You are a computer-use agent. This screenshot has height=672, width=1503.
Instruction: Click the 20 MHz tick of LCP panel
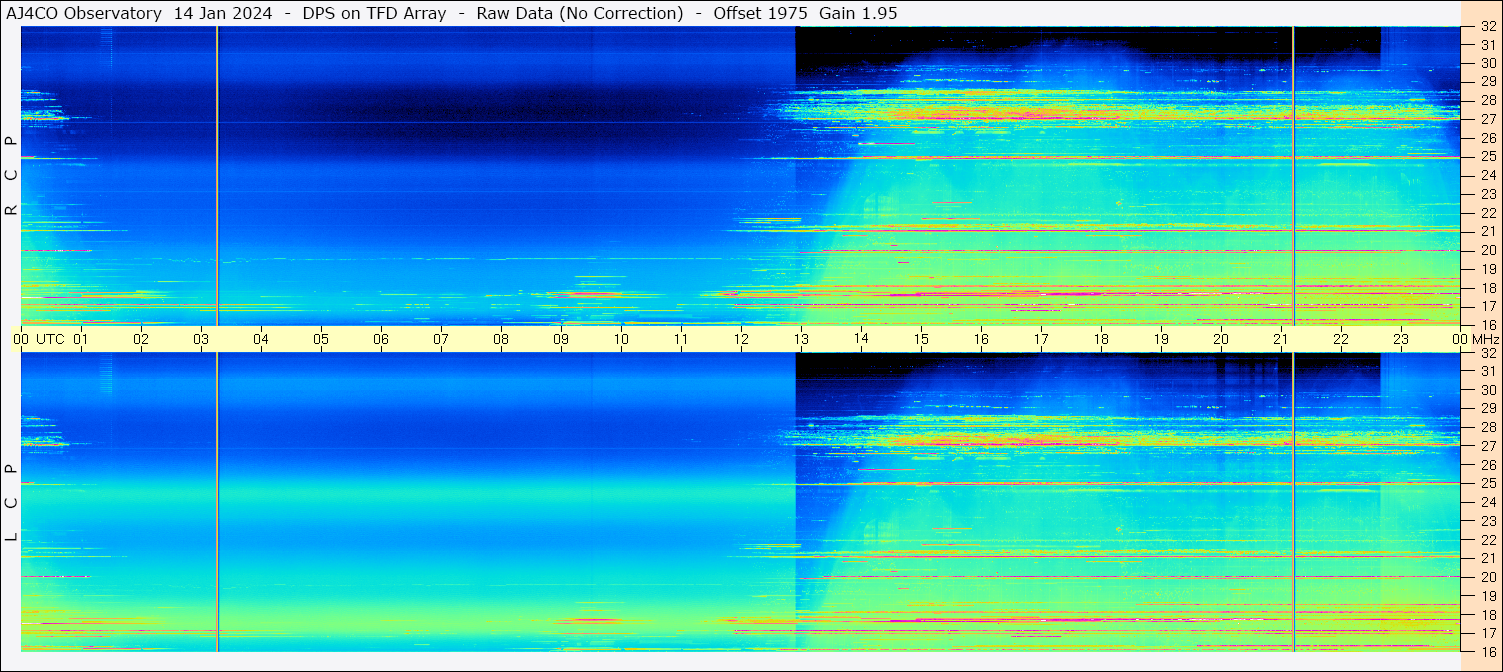[x=1487, y=577]
